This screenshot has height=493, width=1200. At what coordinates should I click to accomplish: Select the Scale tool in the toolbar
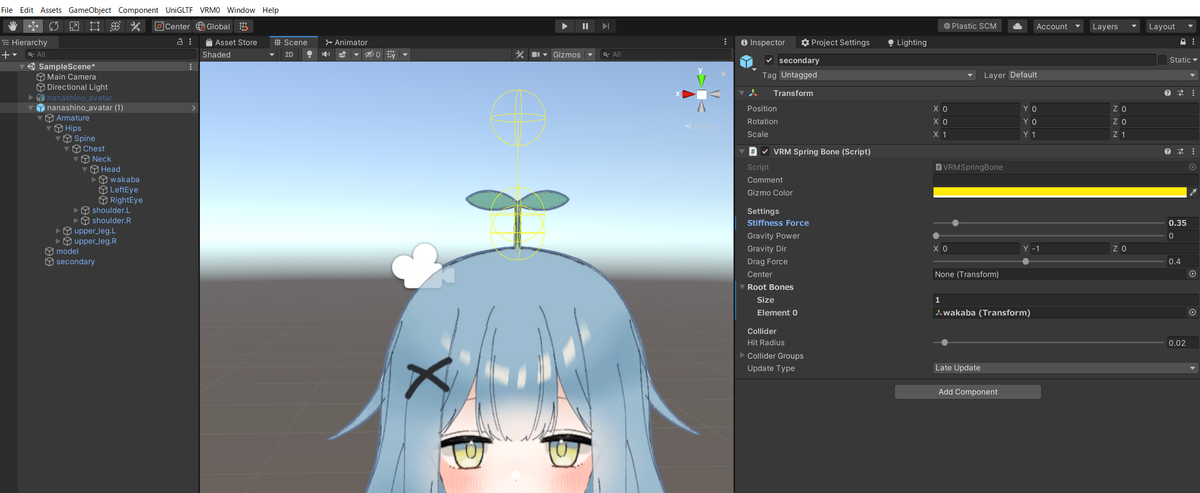[74, 26]
